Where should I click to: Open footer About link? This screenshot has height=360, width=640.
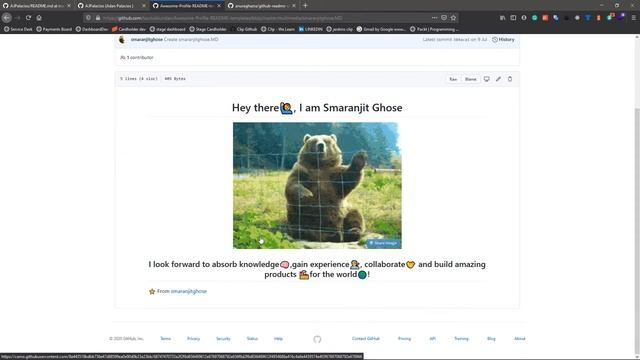[520, 339]
